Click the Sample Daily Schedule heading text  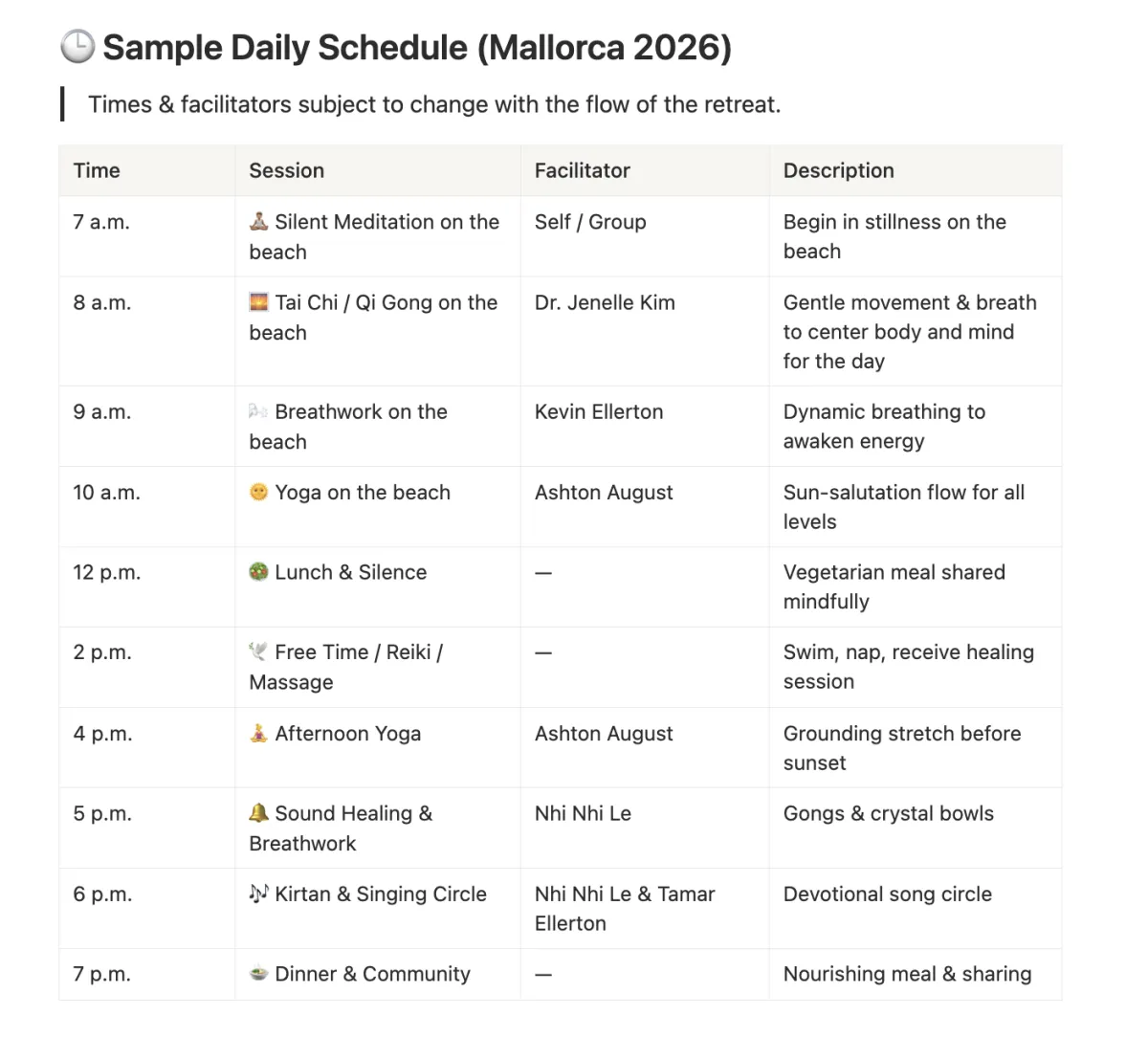pos(417,47)
